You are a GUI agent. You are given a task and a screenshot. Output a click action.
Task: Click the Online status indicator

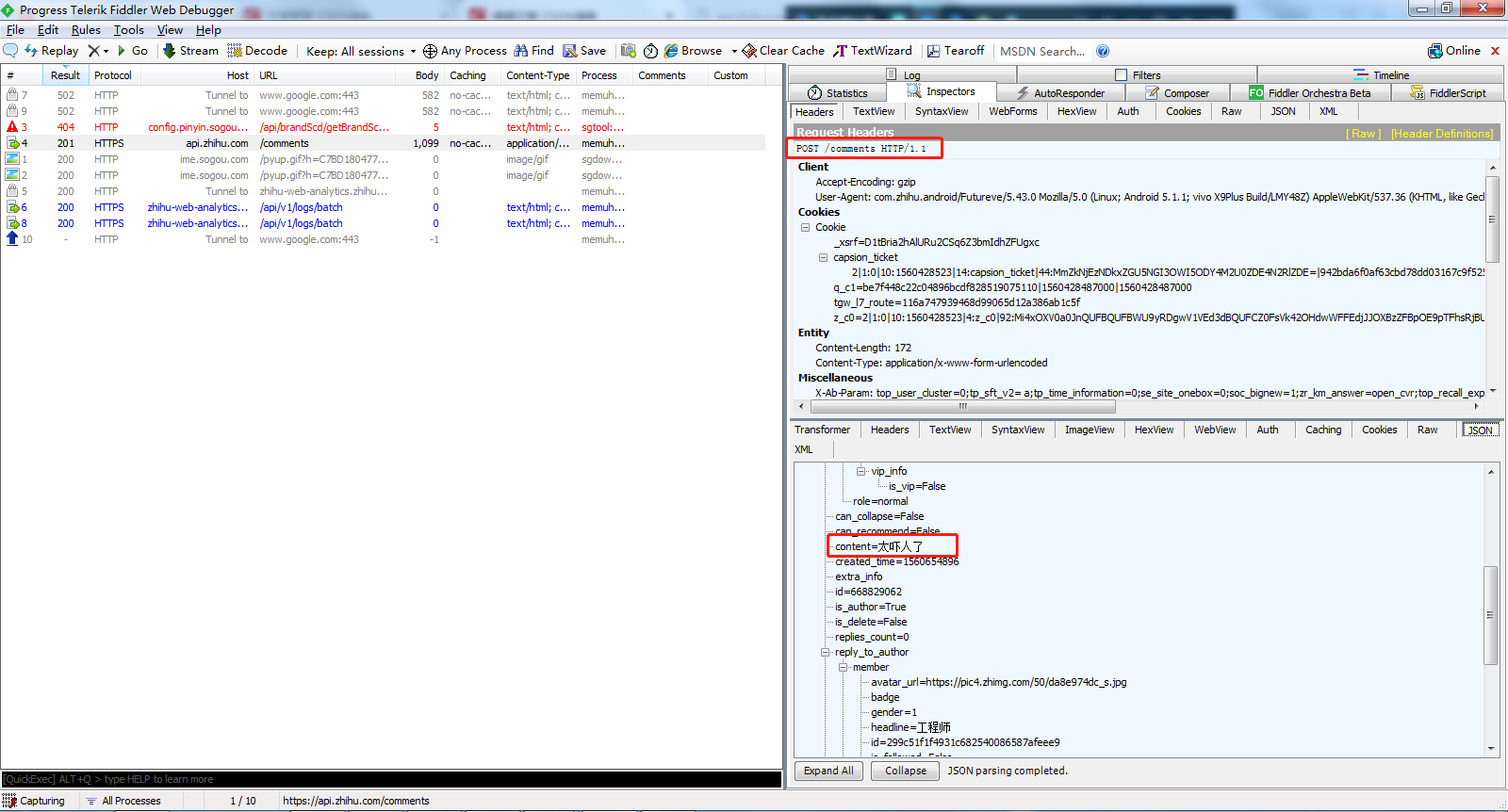[1454, 51]
